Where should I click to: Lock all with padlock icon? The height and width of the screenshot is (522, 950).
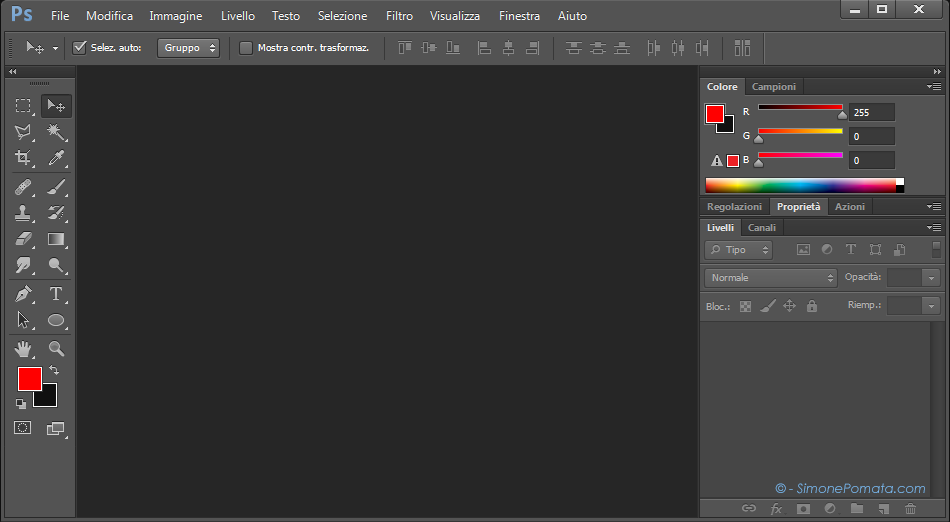(x=812, y=306)
